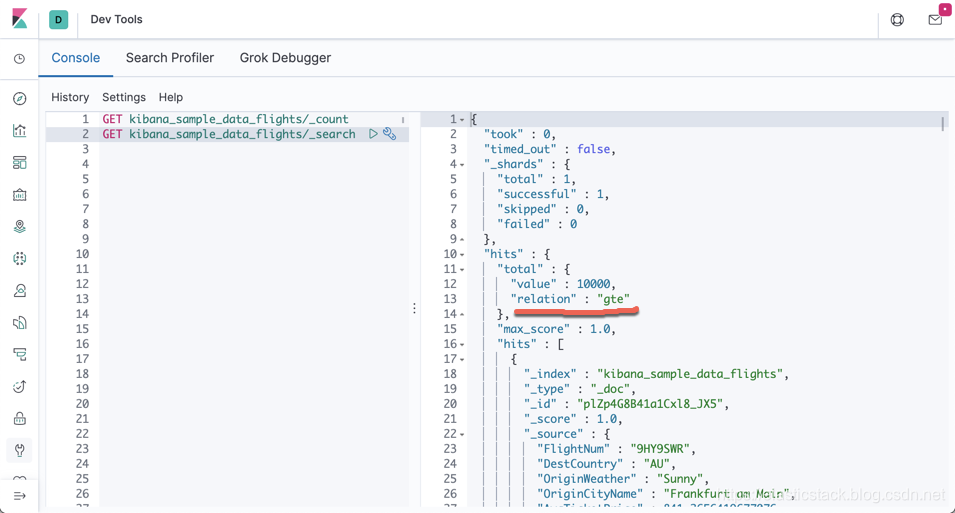Collapse the "_shards" block fold arrow
The height and width of the screenshot is (513, 955).
pos(462,165)
